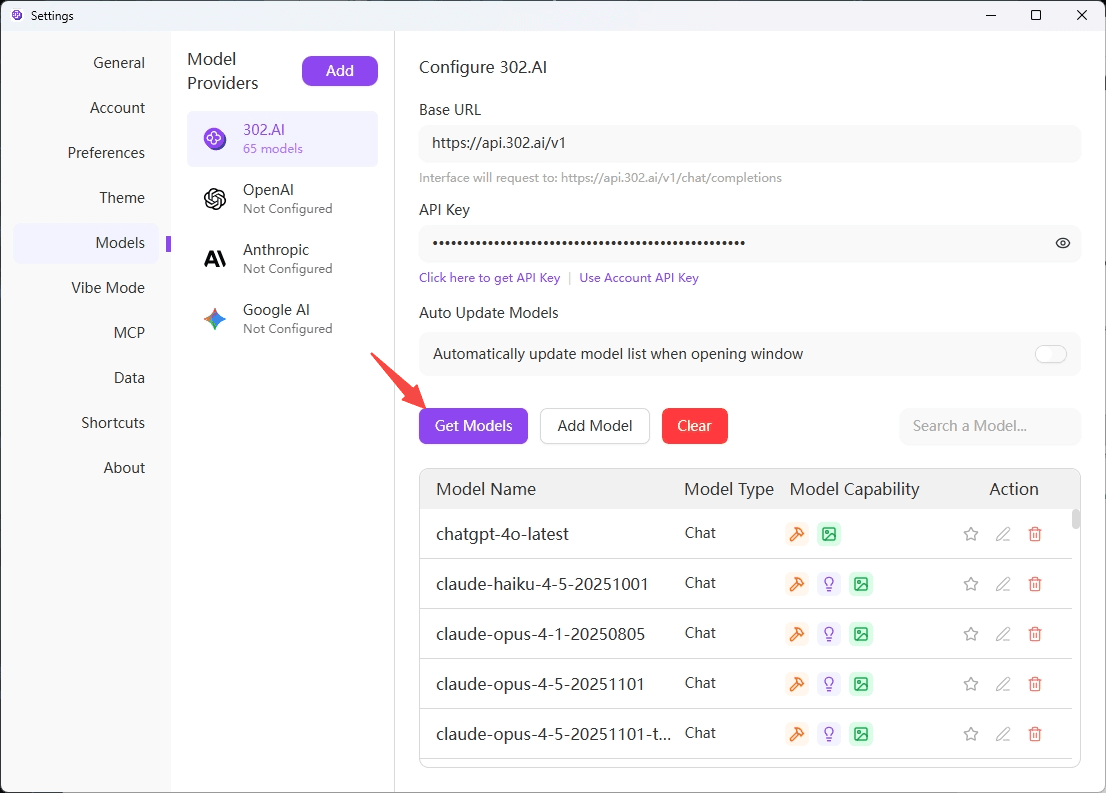Delete the claude-opus-4-5-20251101 model

[1035, 684]
